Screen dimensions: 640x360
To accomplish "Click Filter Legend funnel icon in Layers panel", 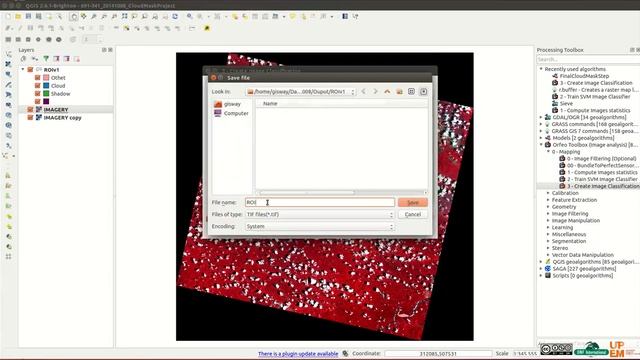I will [x=46, y=59].
